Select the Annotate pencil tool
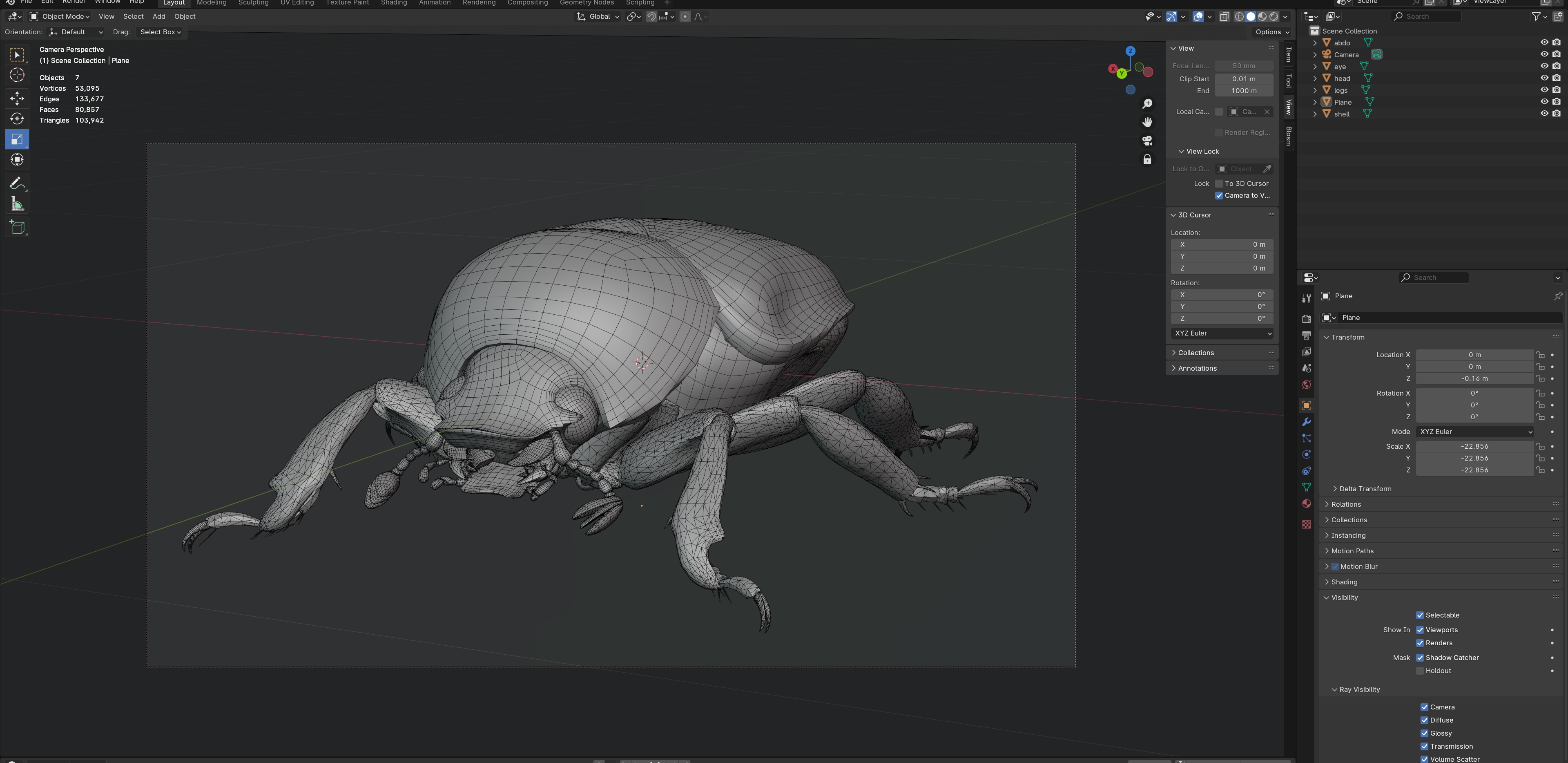This screenshot has width=1568, height=763. (17, 183)
